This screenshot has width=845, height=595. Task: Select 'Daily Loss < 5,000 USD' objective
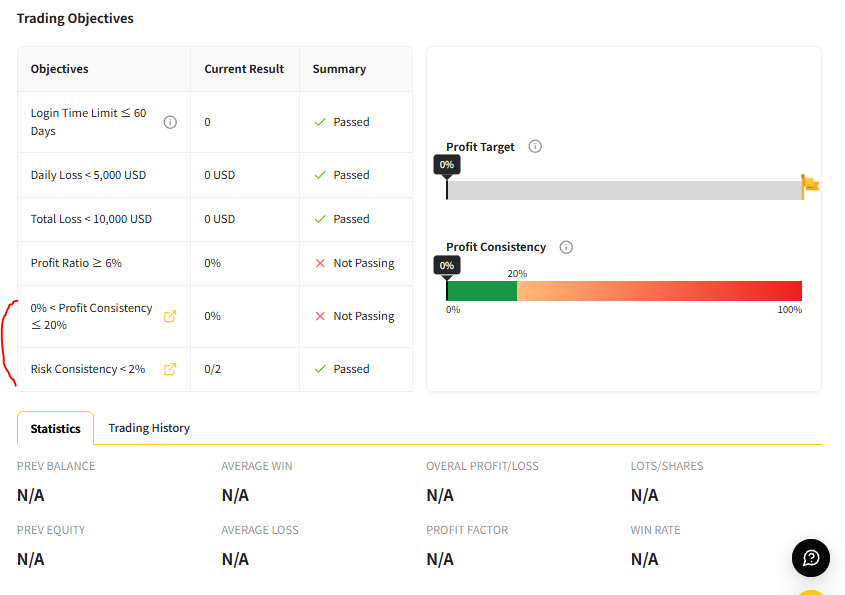pos(88,175)
